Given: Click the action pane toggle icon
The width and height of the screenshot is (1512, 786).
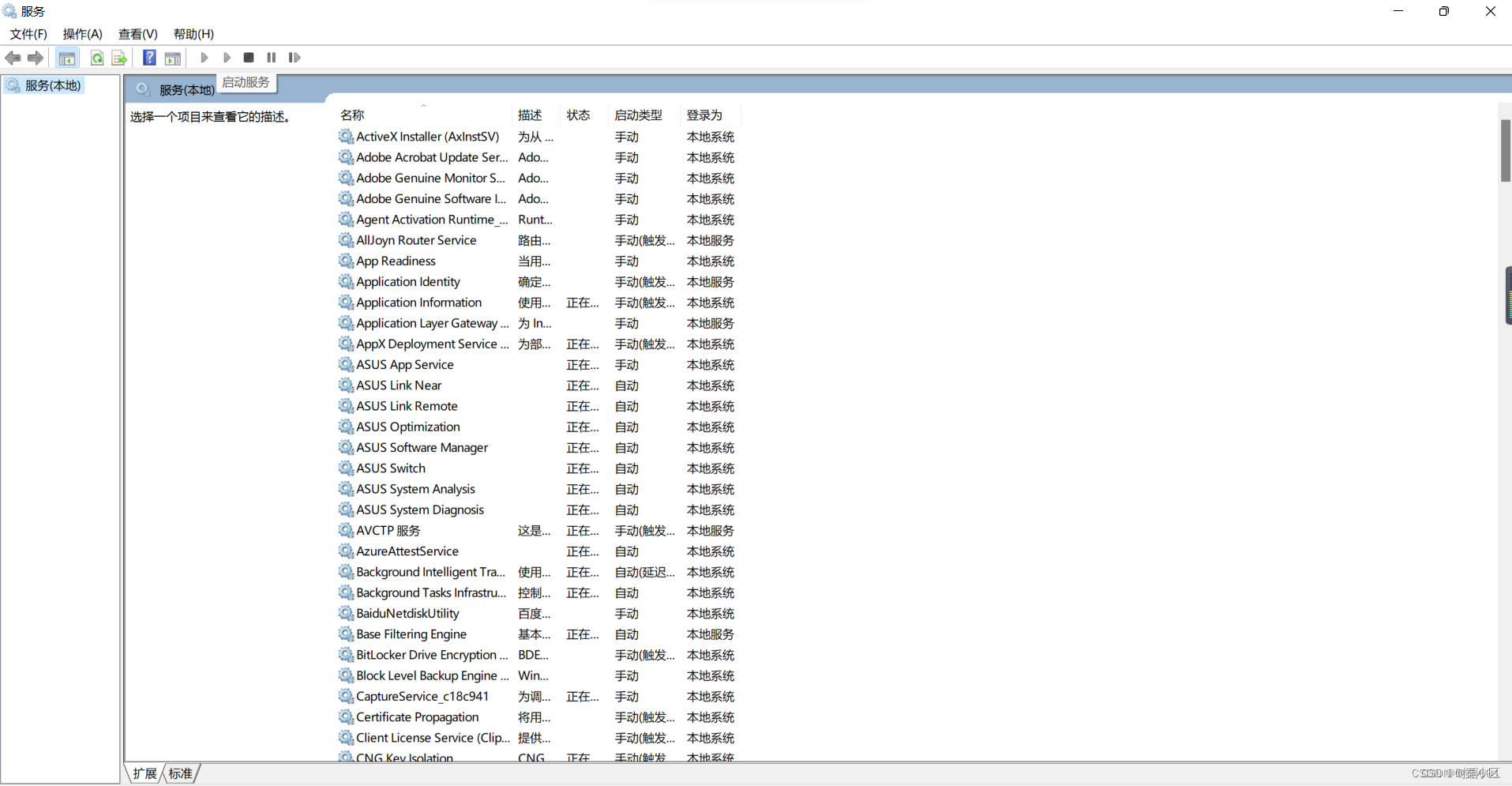Looking at the screenshot, I should [x=173, y=58].
